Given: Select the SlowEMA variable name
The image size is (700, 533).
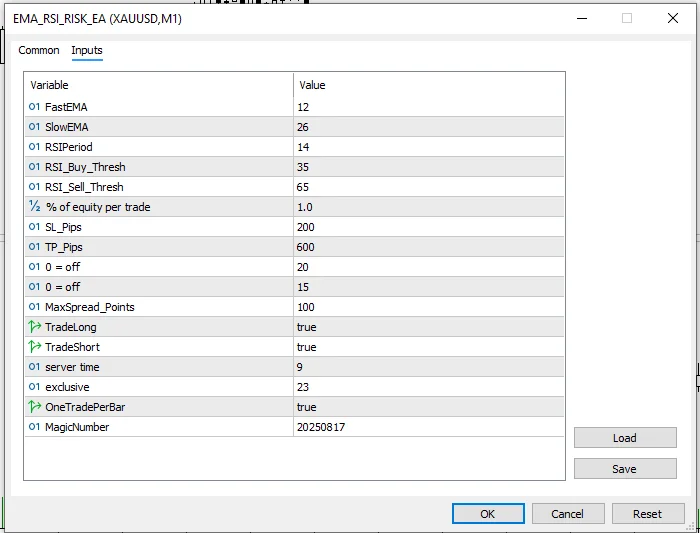Looking at the screenshot, I should [x=67, y=127].
